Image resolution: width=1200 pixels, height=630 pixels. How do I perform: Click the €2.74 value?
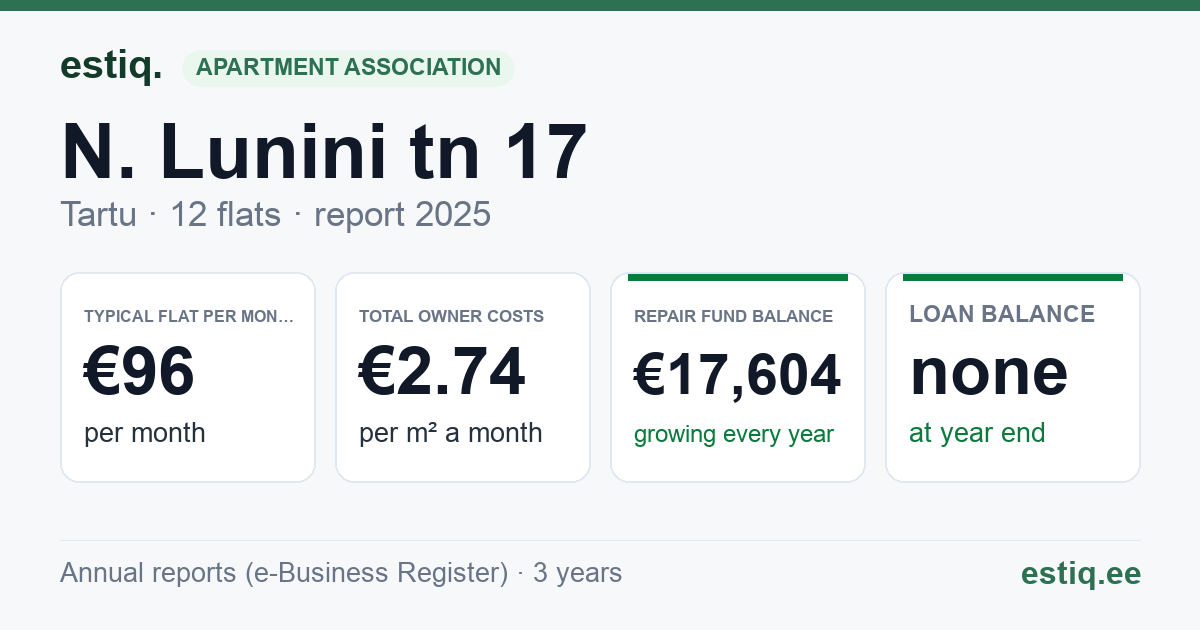click(x=442, y=372)
